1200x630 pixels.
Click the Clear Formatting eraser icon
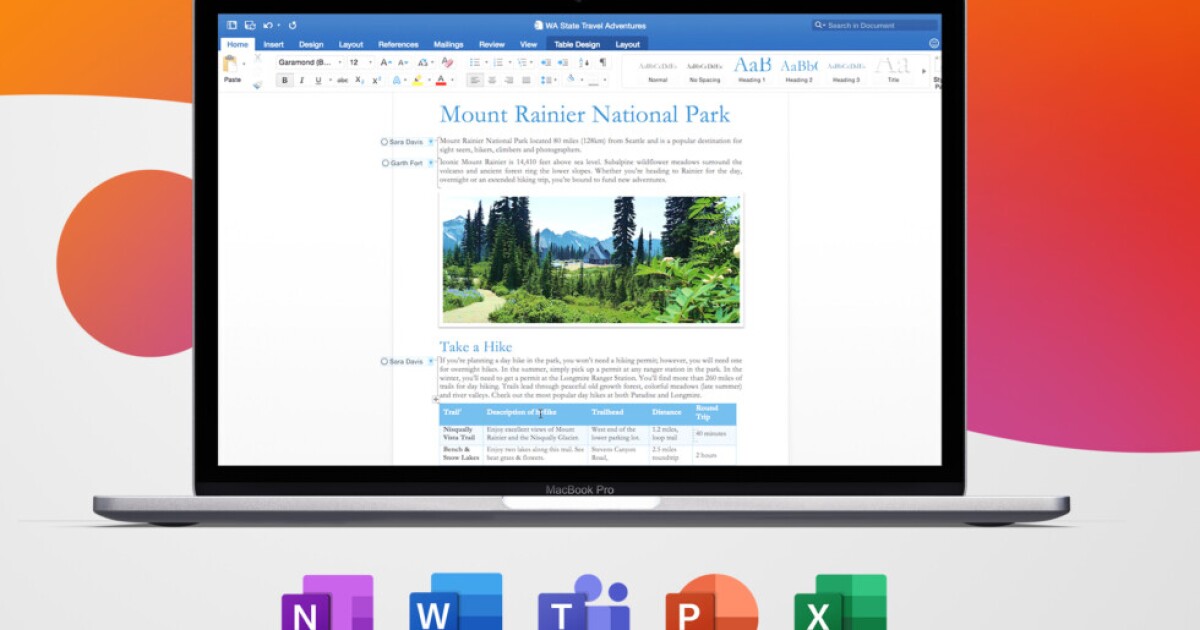(x=447, y=62)
